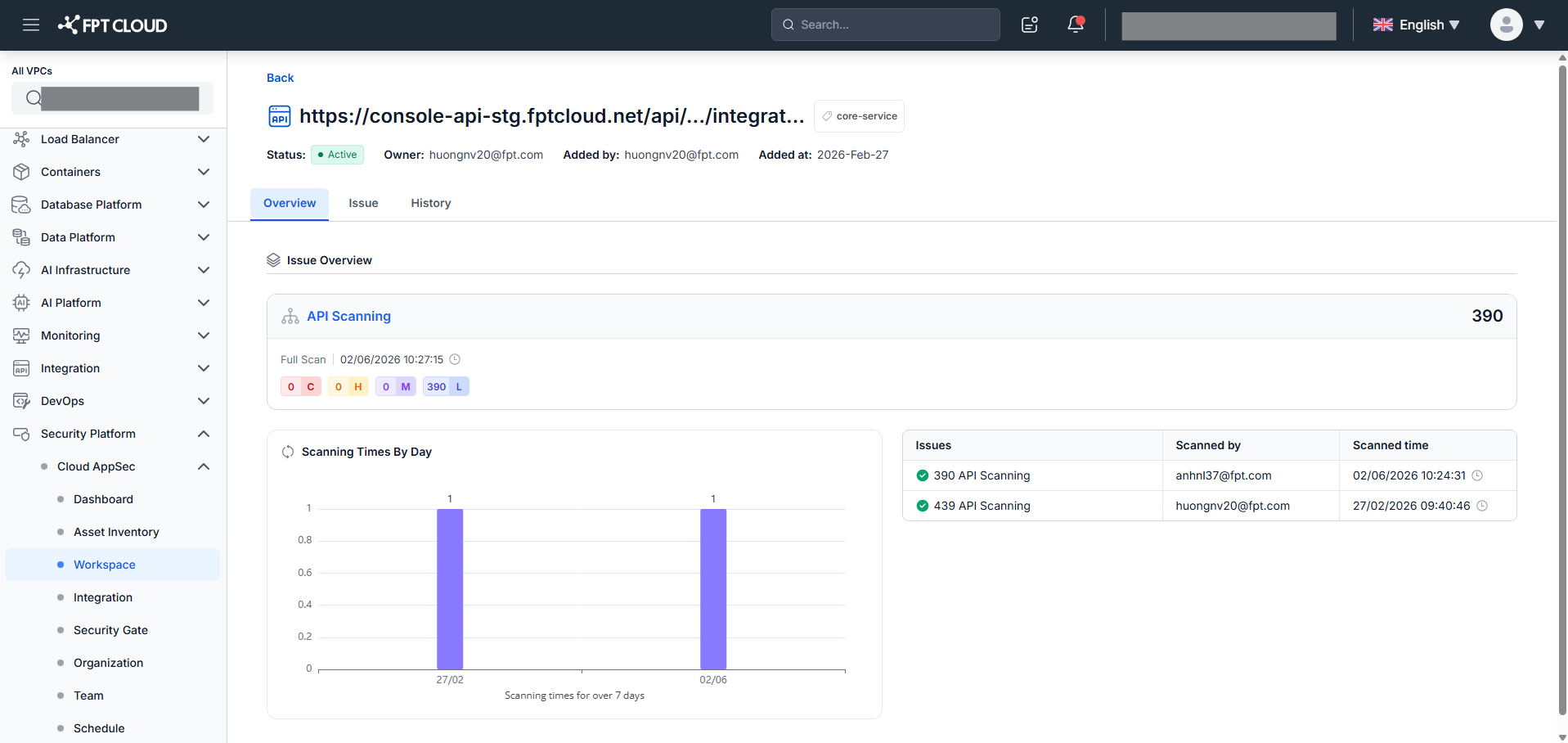
Task: Click the All VPCs search box
Action: click(112, 98)
